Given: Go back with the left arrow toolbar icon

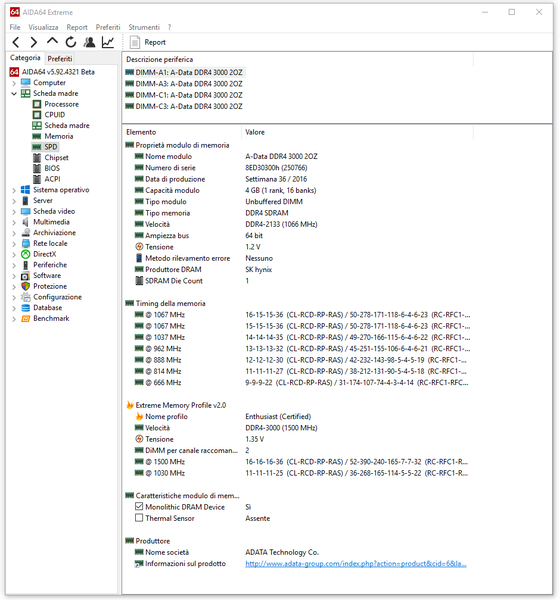Looking at the screenshot, I should [x=16, y=42].
